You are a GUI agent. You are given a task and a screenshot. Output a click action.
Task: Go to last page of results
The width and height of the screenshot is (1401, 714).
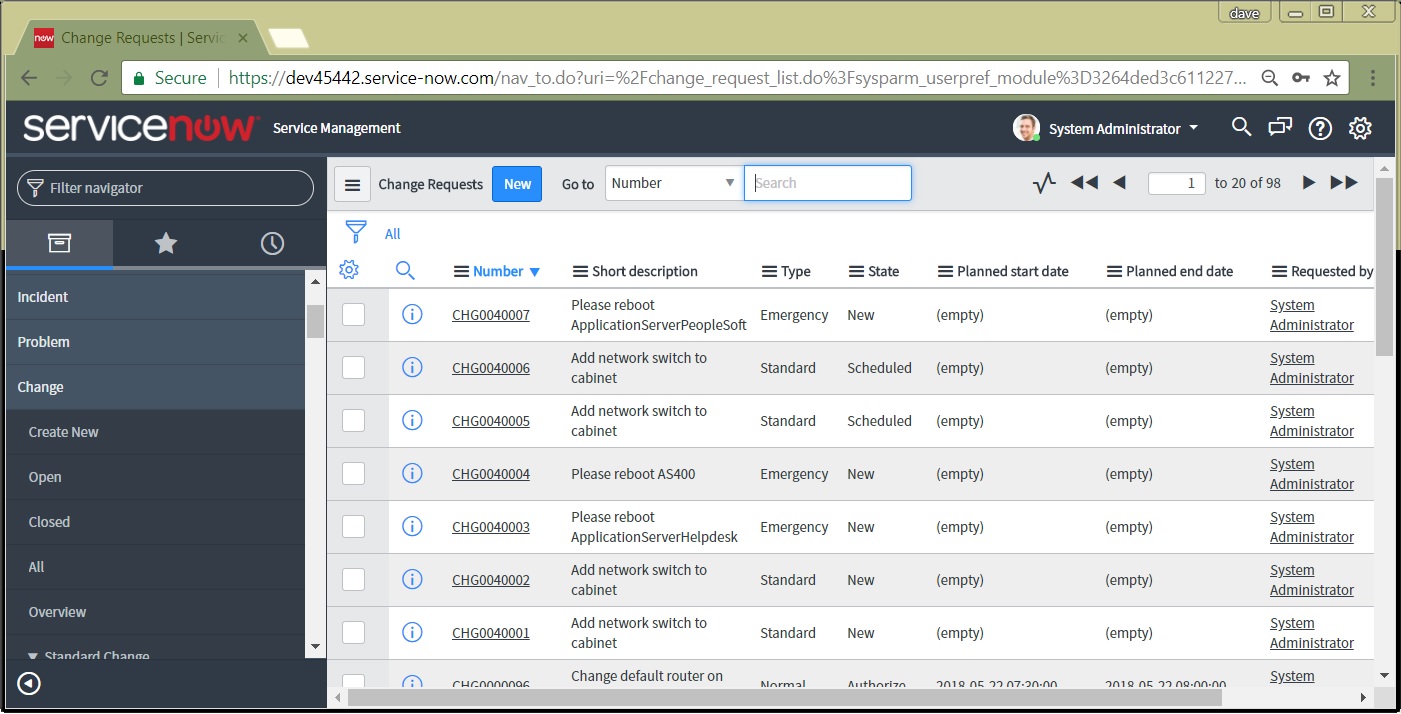[1344, 183]
